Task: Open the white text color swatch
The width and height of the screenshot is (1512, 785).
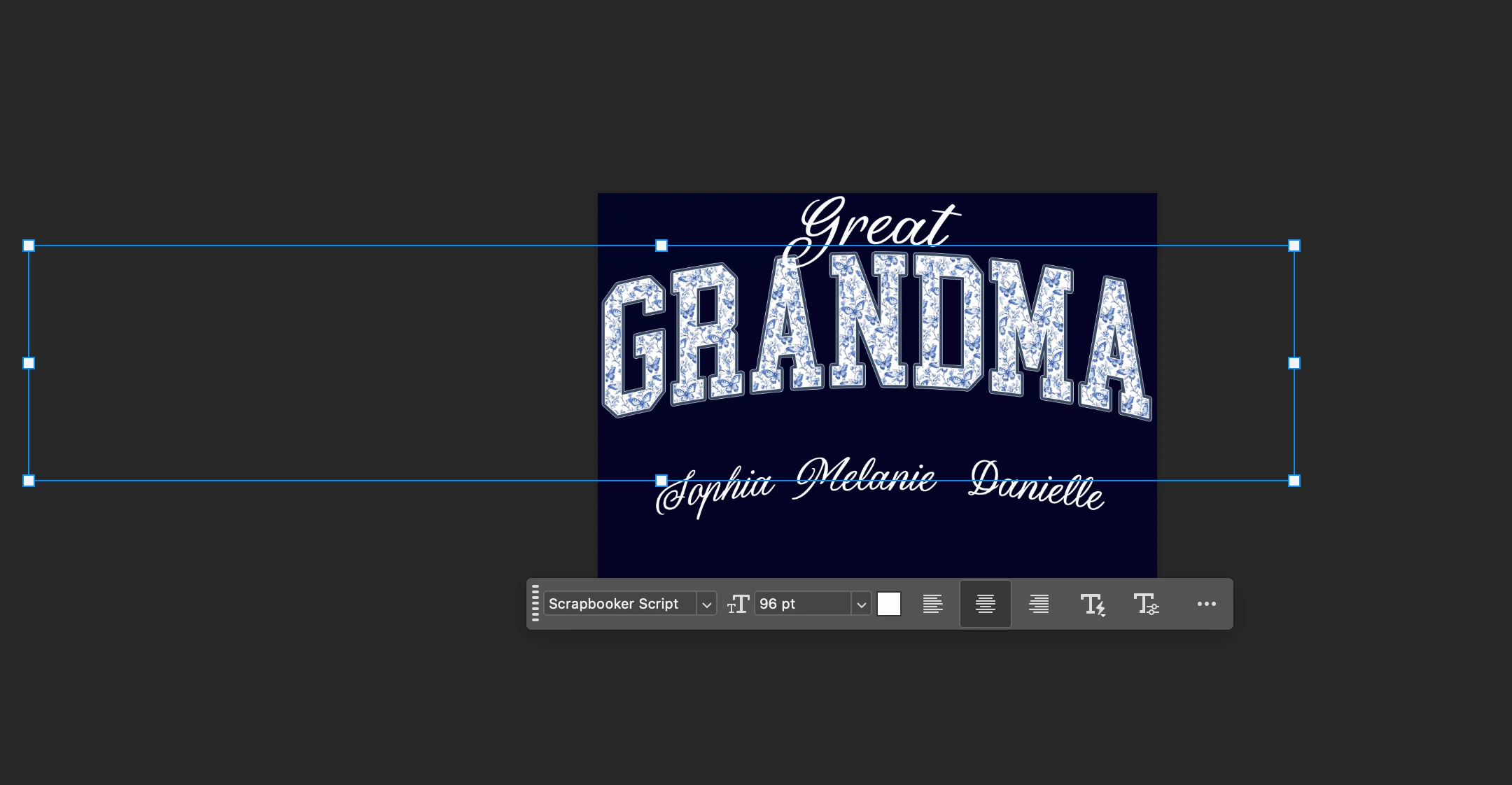Action: pyautogui.click(x=889, y=604)
